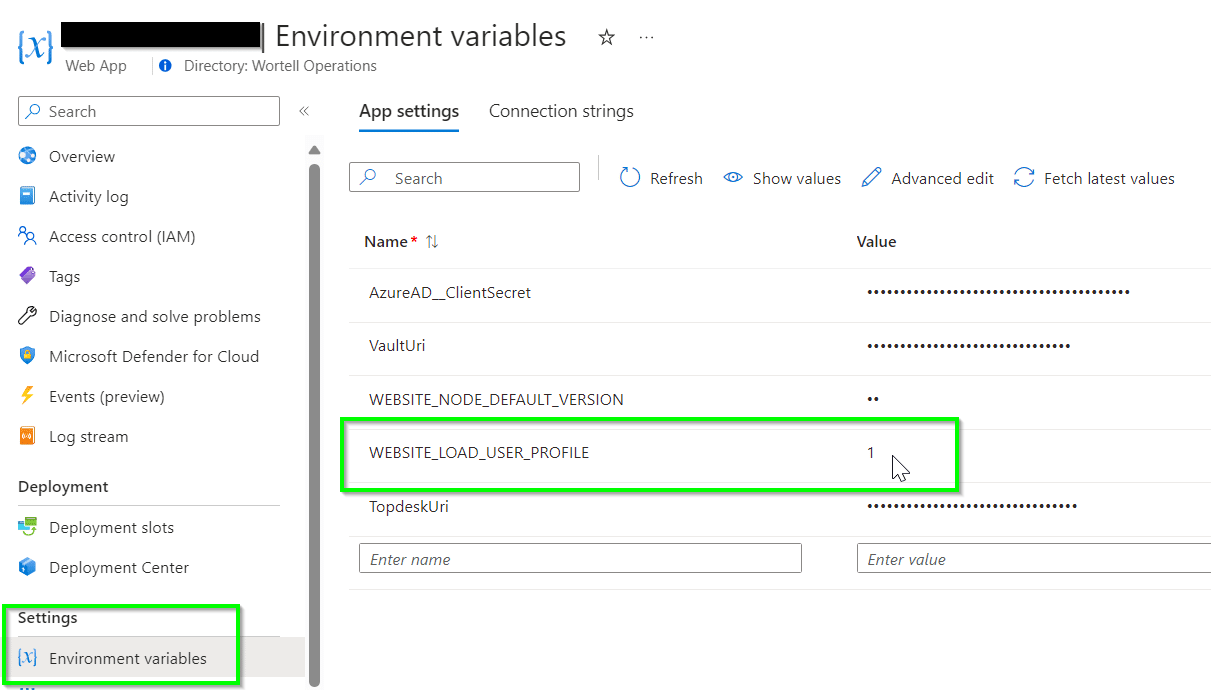Open the Tags blade

coord(66,276)
